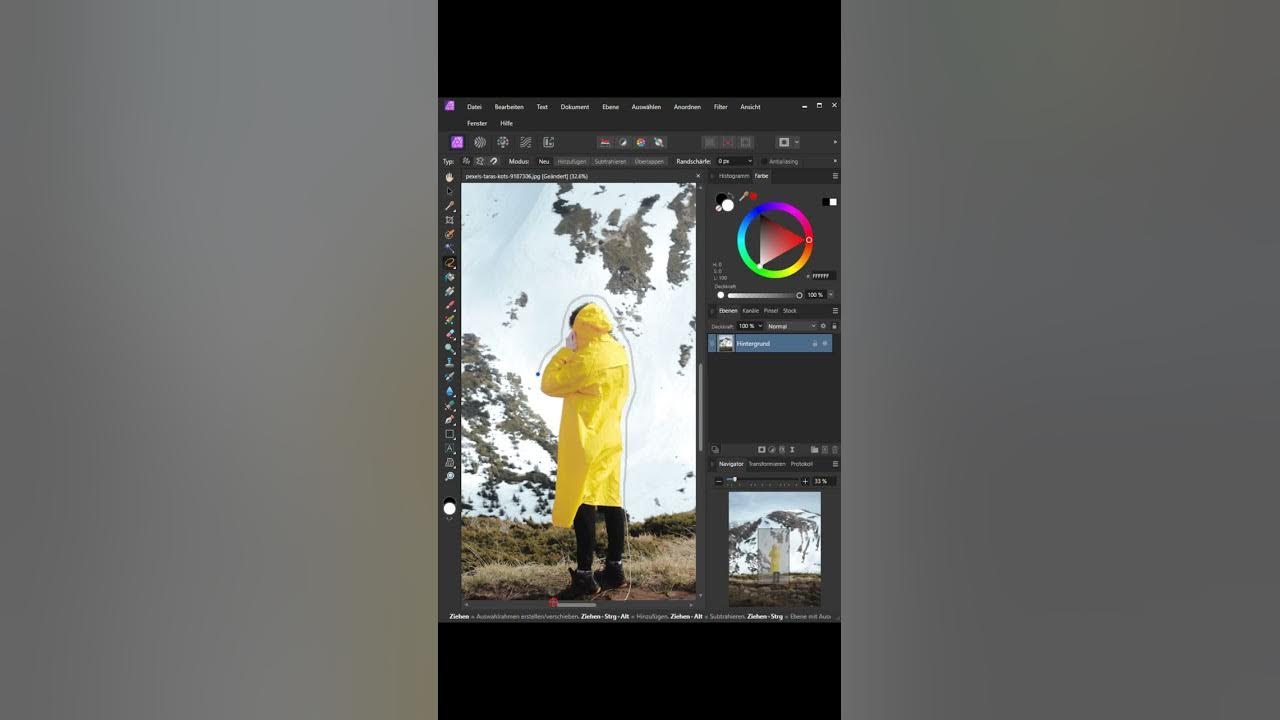The image size is (1280, 720).
Task: Switch to the Kanäle tab
Action: point(750,311)
